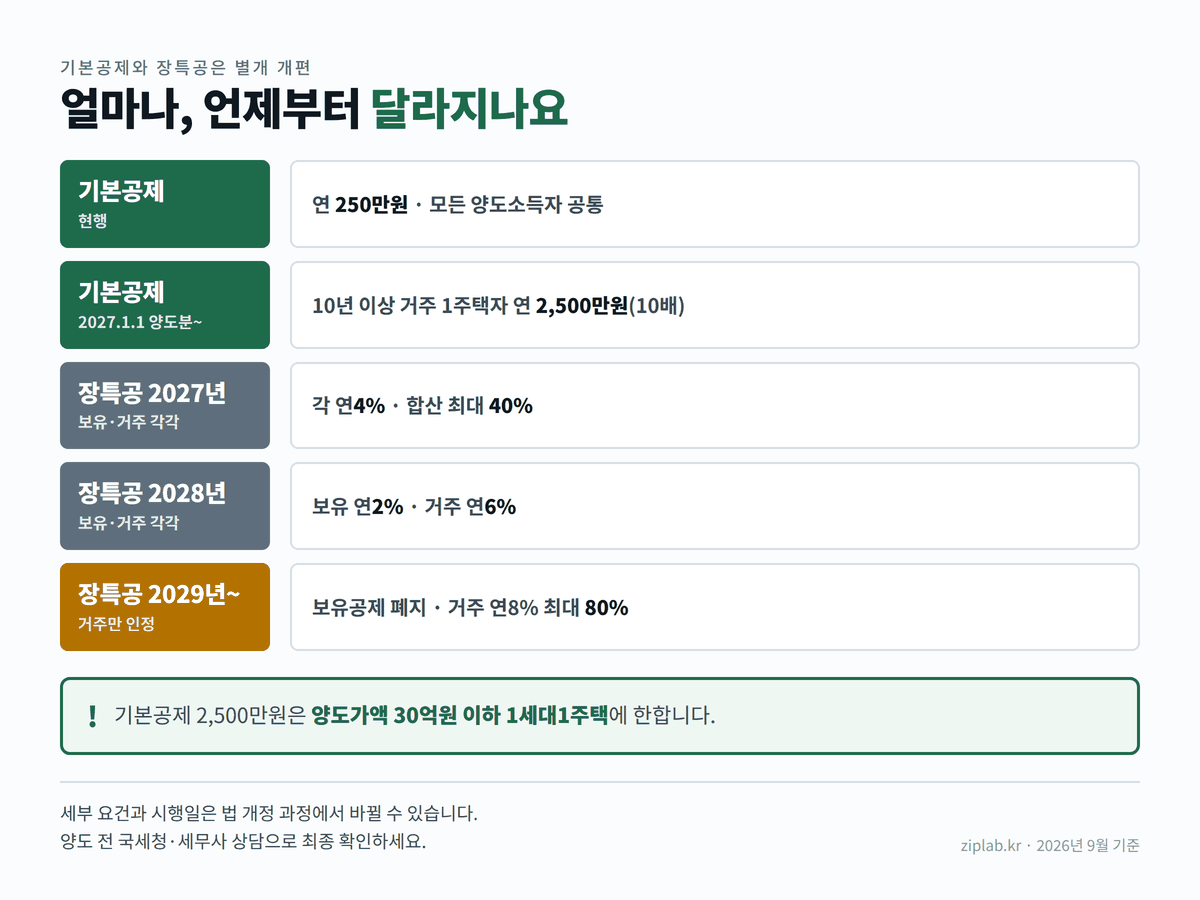Click the text '보유공제 폐지 · 거주 연8% 최대 80%'

click(x=470, y=608)
